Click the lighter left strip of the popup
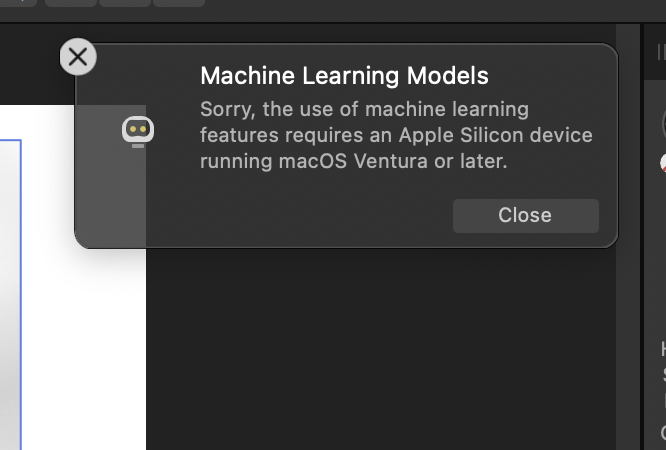This screenshot has width=666, height=450. click(110, 176)
